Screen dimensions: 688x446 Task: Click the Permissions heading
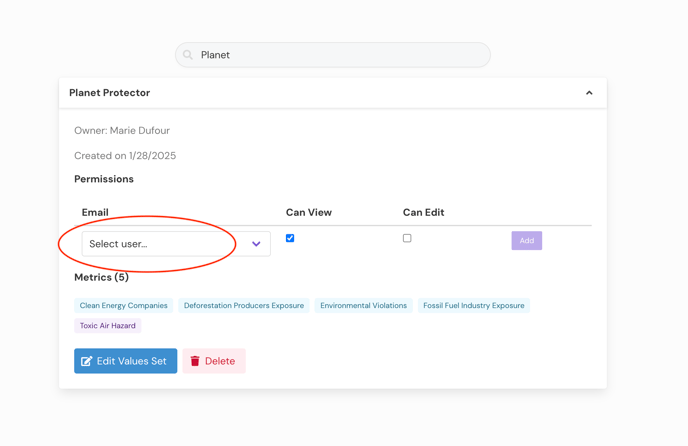[104, 179]
